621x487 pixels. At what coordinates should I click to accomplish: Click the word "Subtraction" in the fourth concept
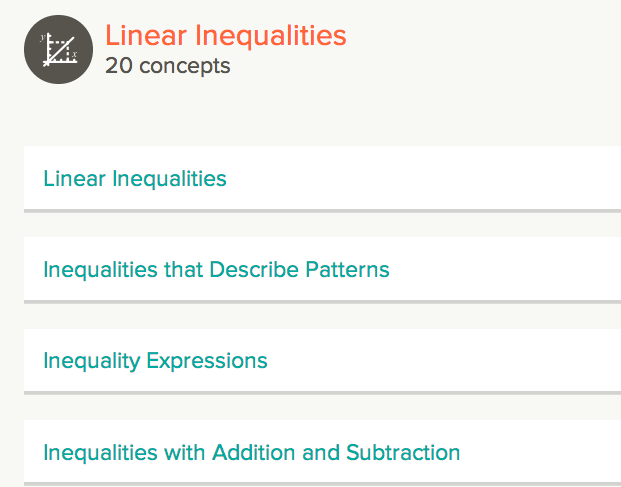point(403,452)
